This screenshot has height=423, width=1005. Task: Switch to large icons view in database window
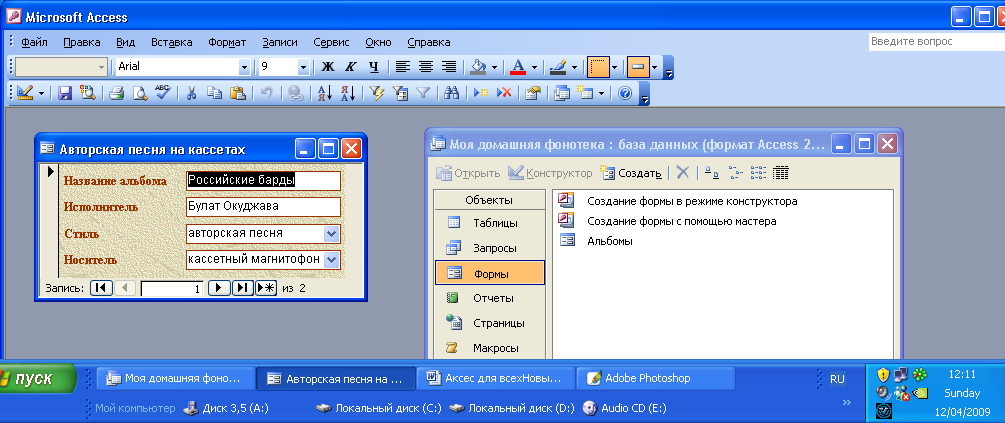(711, 172)
